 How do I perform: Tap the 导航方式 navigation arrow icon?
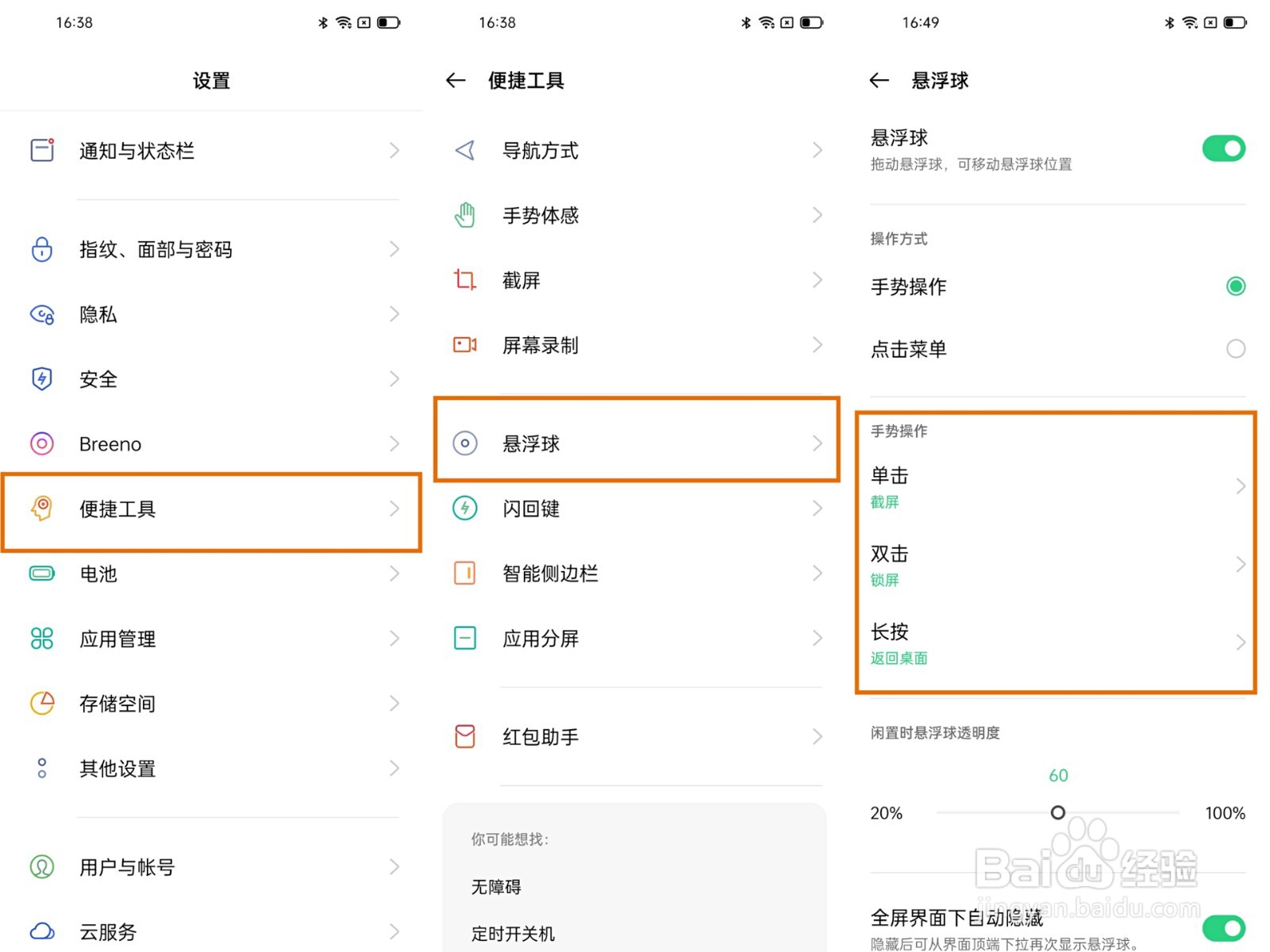click(x=464, y=150)
